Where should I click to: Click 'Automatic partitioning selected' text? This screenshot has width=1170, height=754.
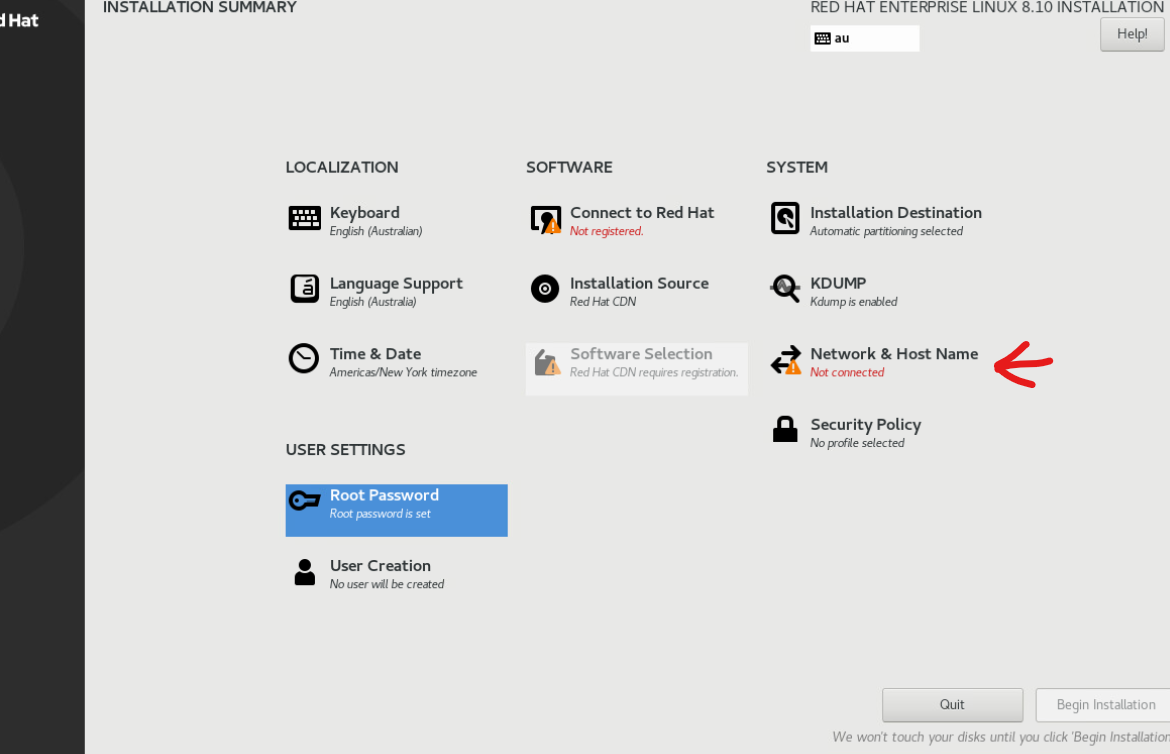886,231
